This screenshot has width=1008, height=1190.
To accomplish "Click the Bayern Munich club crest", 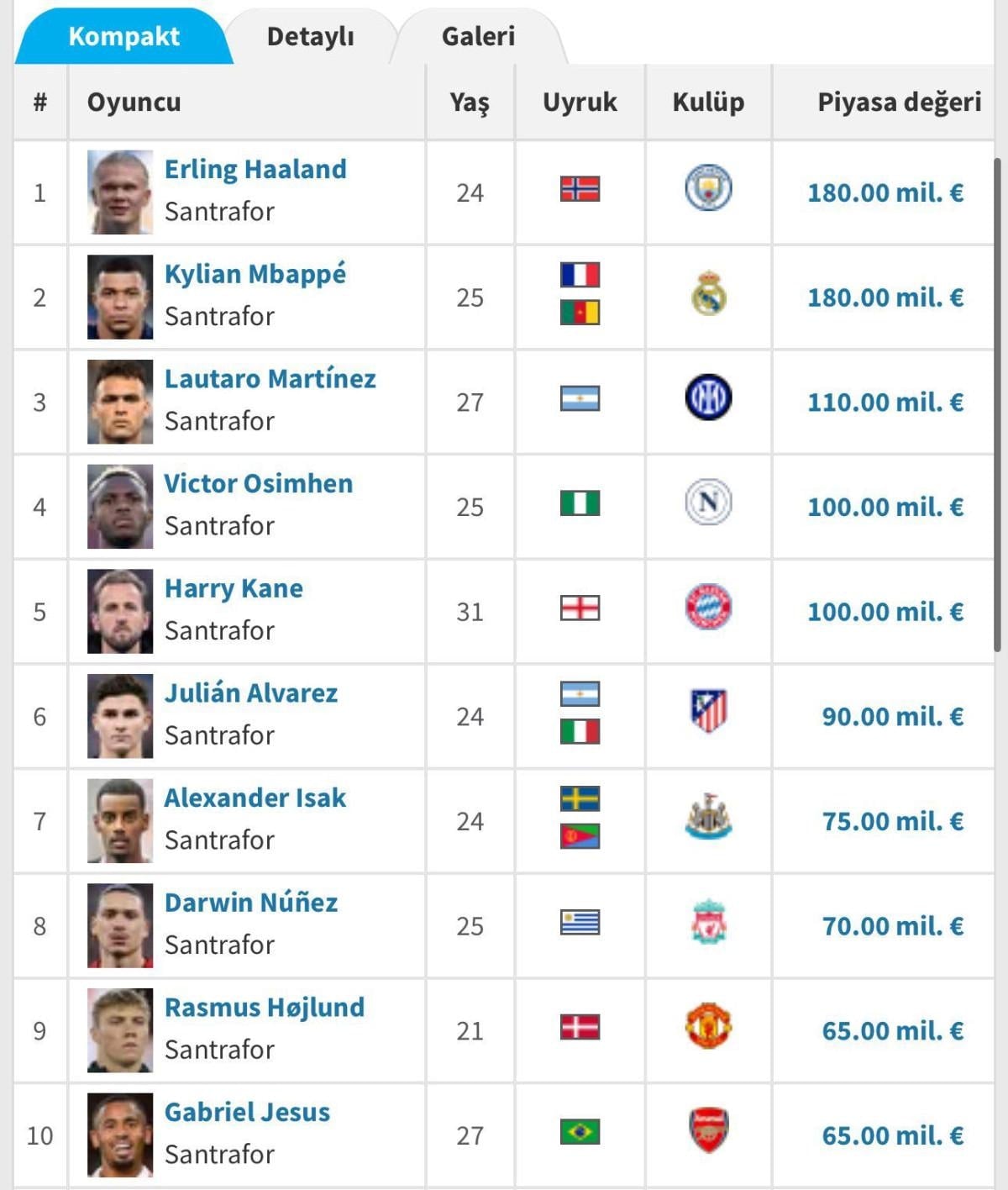I will (708, 608).
